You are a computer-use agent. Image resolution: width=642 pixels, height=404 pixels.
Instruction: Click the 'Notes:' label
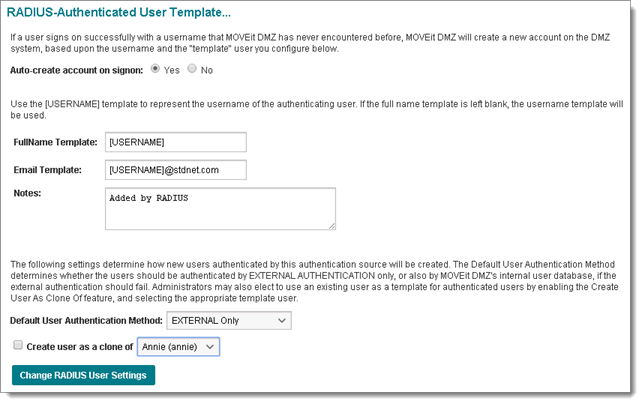[28, 191]
